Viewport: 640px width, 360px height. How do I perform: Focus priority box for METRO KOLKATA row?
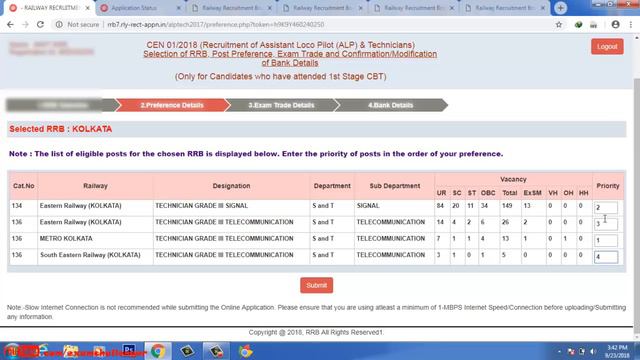point(606,240)
